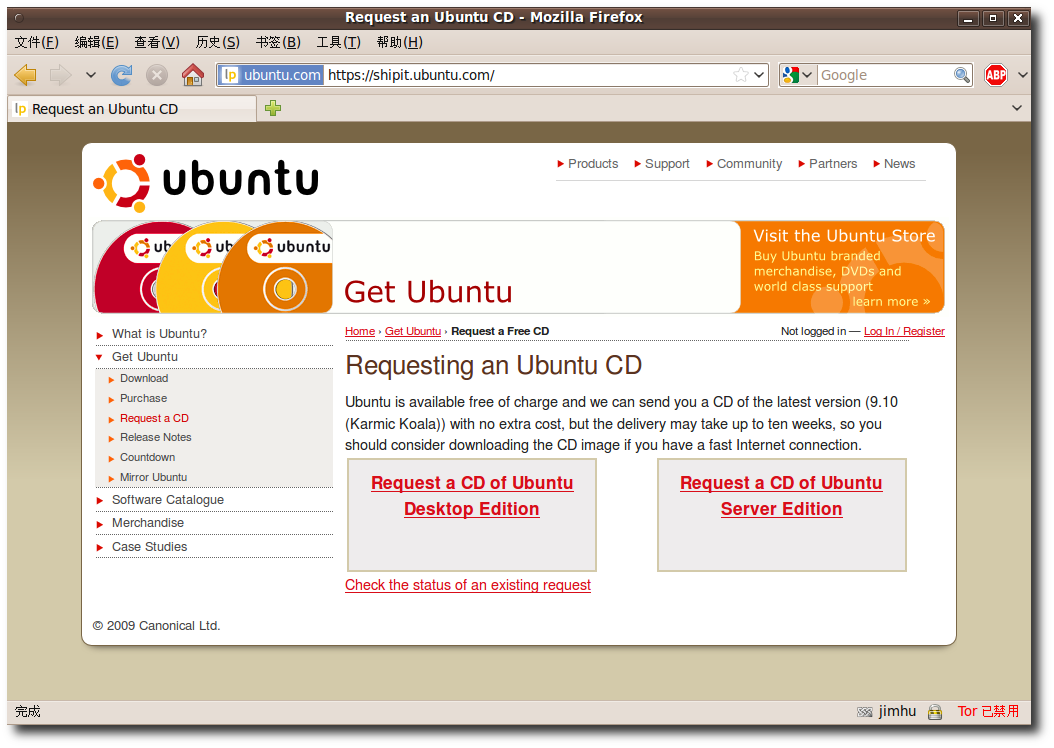Open the 查看(V) menu
Image resolution: width=1054 pixels, height=748 pixels.
coord(157,42)
